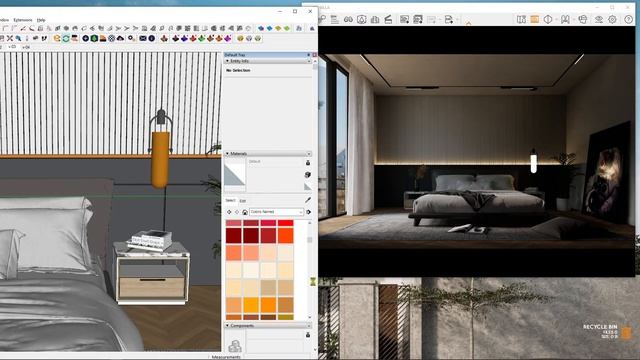Set material to default triangle icon
640x360 pixels.
click(307, 187)
